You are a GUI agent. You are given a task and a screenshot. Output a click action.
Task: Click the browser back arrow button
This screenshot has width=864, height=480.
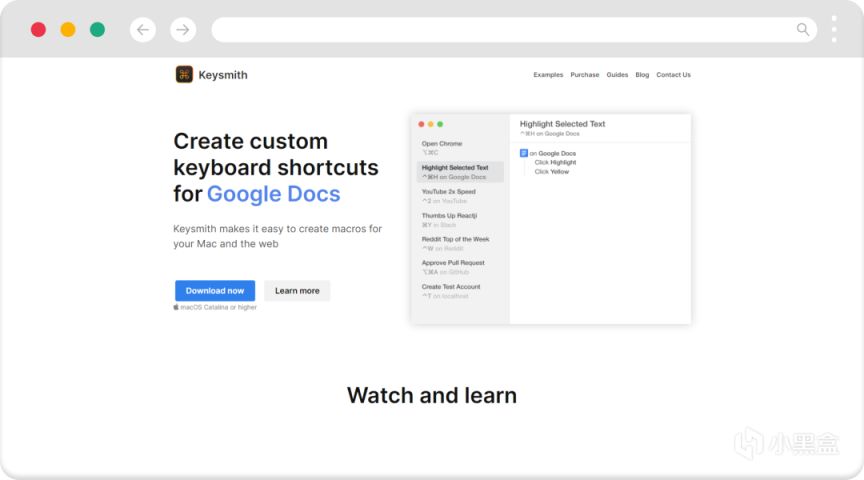143,30
